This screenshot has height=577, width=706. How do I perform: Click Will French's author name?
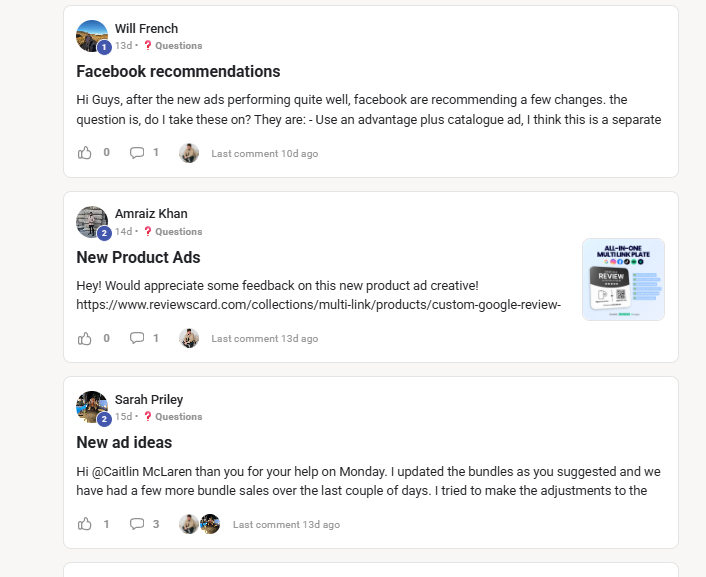146,29
